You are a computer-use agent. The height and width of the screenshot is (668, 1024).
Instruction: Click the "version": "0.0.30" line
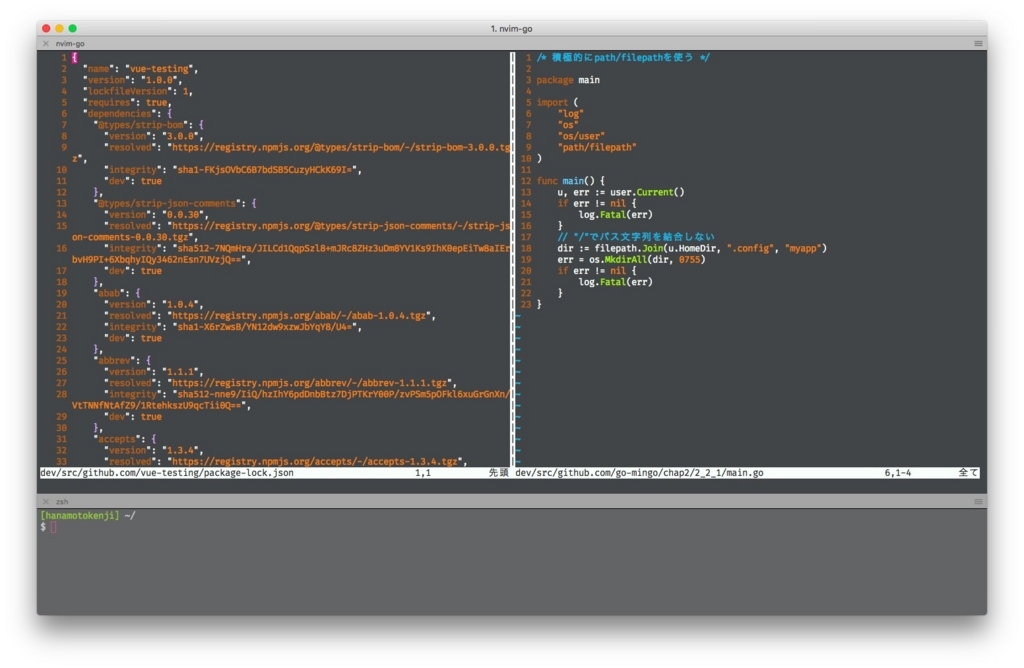click(x=156, y=214)
